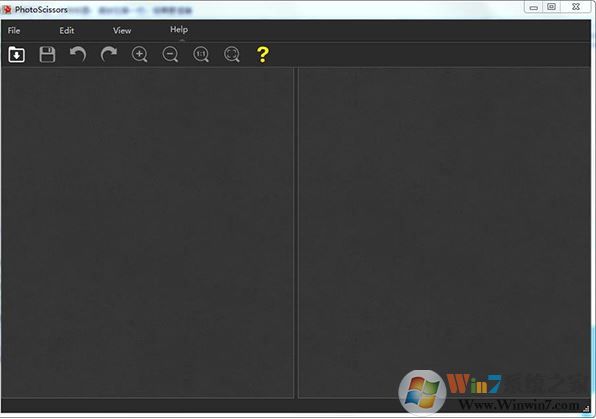The image size is (596, 419).
Task: Close the PhotoScissors window
Action: click(576, 7)
